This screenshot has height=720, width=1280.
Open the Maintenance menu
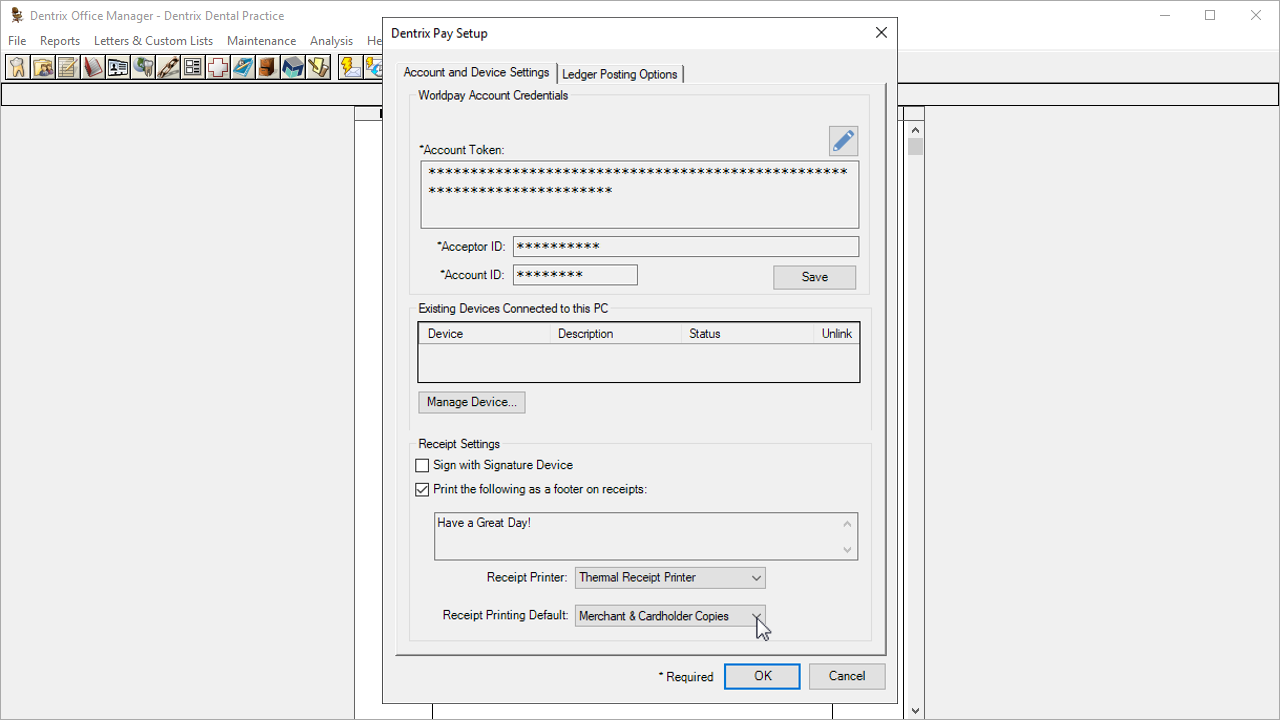coord(261,41)
